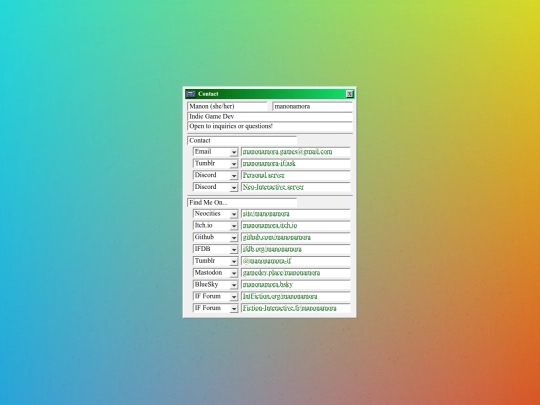Image resolution: width=540 pixels, height=405 pixels.
Task: Open the Neo-Interactive server link
Action: (x=273, y=187)
